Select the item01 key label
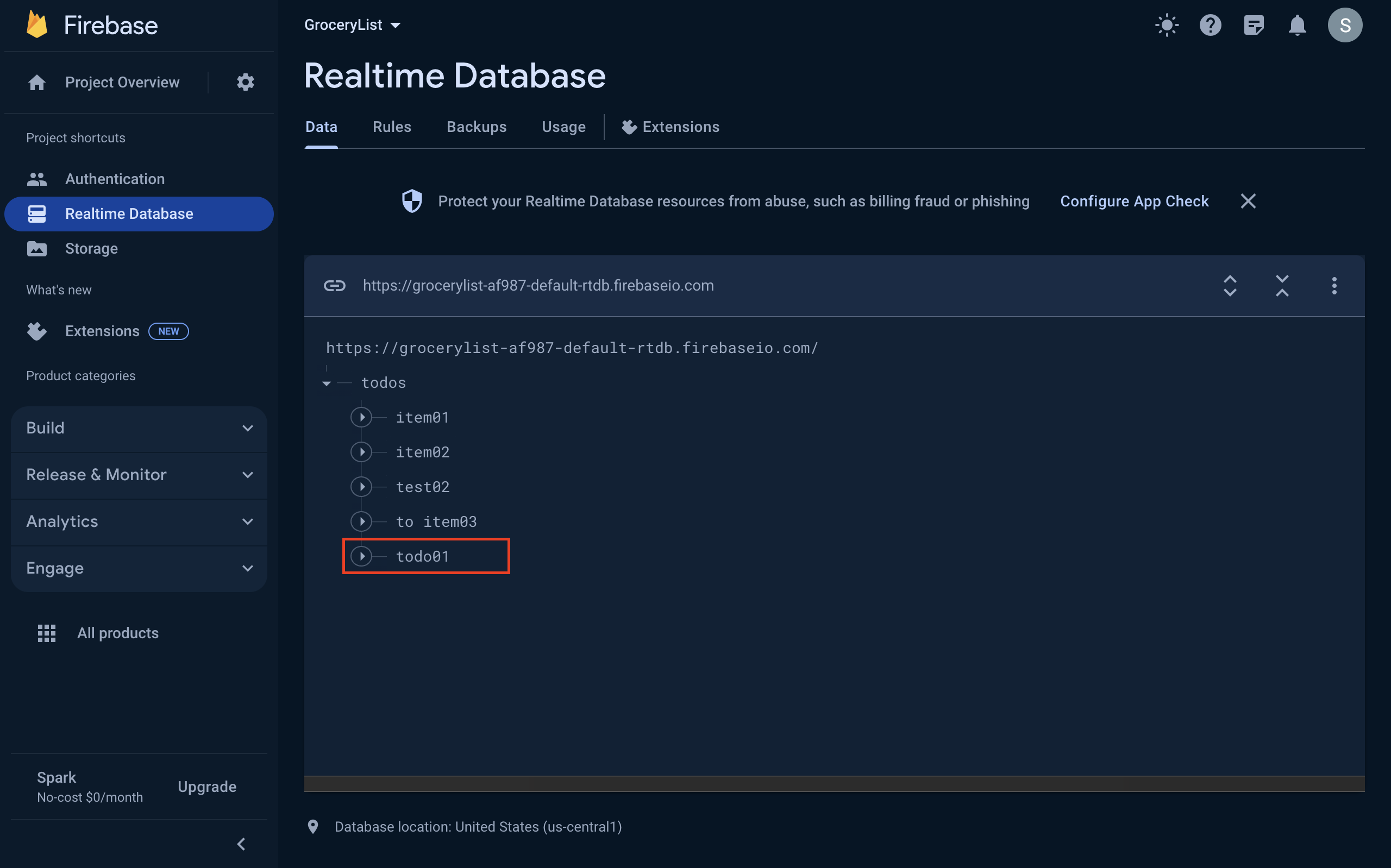1391x868 pixels. [x=423, y=418]
